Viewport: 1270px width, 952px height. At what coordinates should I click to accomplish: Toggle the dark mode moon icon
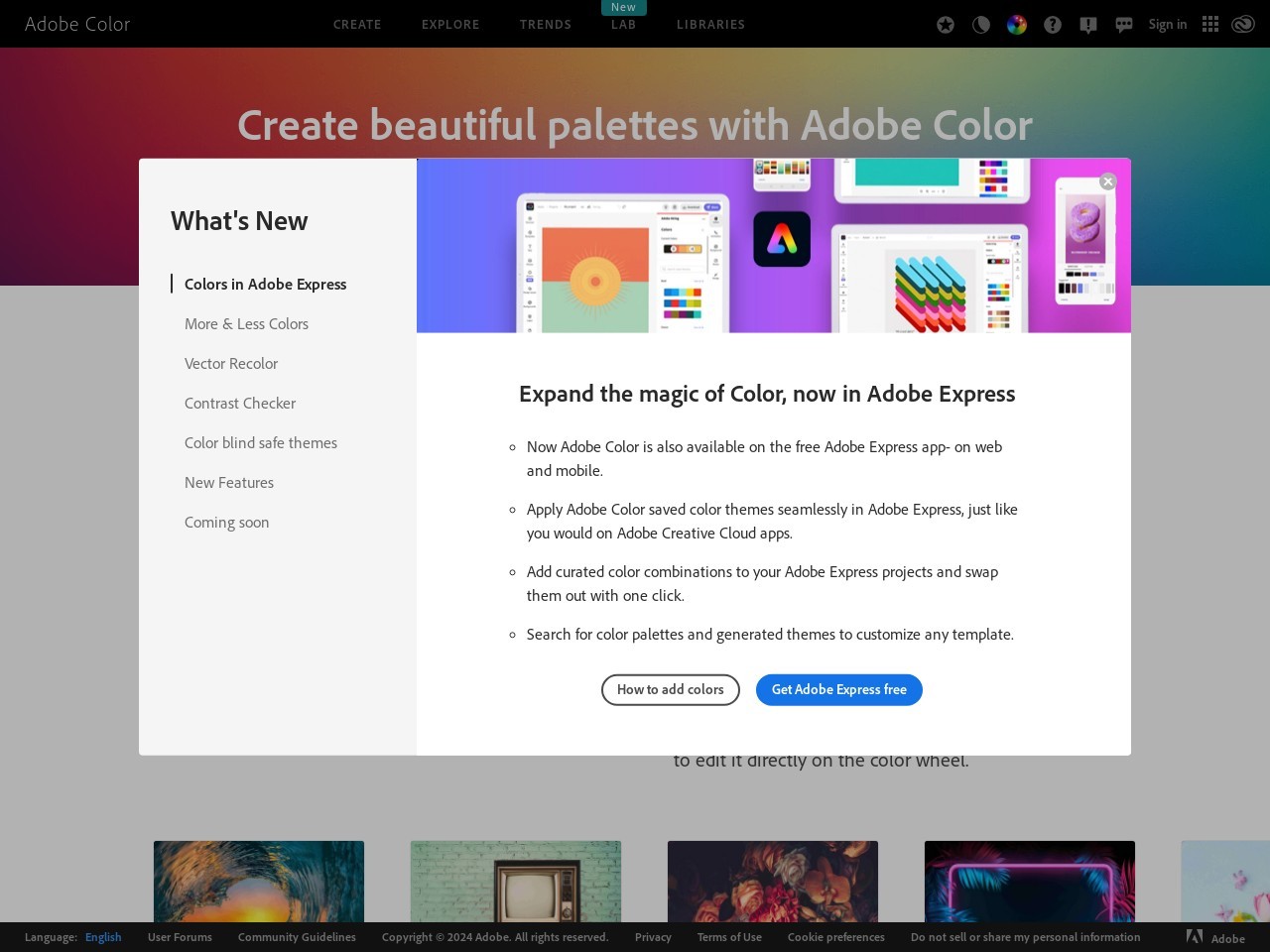click(x=981, y=25)
